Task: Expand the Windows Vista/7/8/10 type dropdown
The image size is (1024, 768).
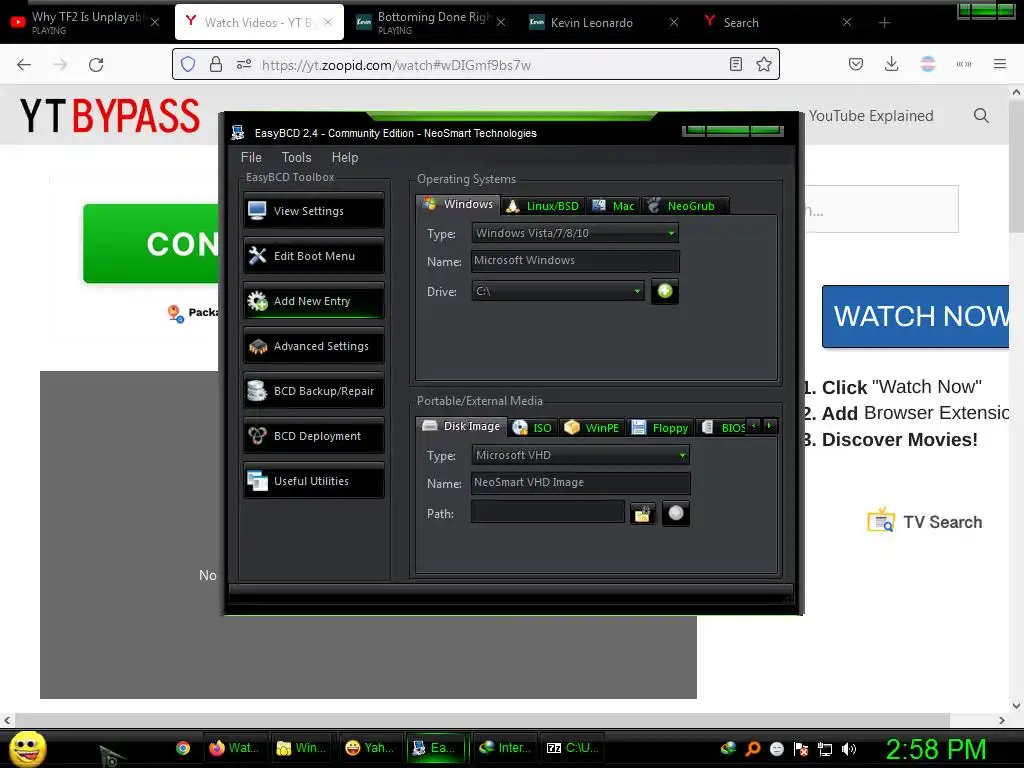Action: (x=575, y=233)
